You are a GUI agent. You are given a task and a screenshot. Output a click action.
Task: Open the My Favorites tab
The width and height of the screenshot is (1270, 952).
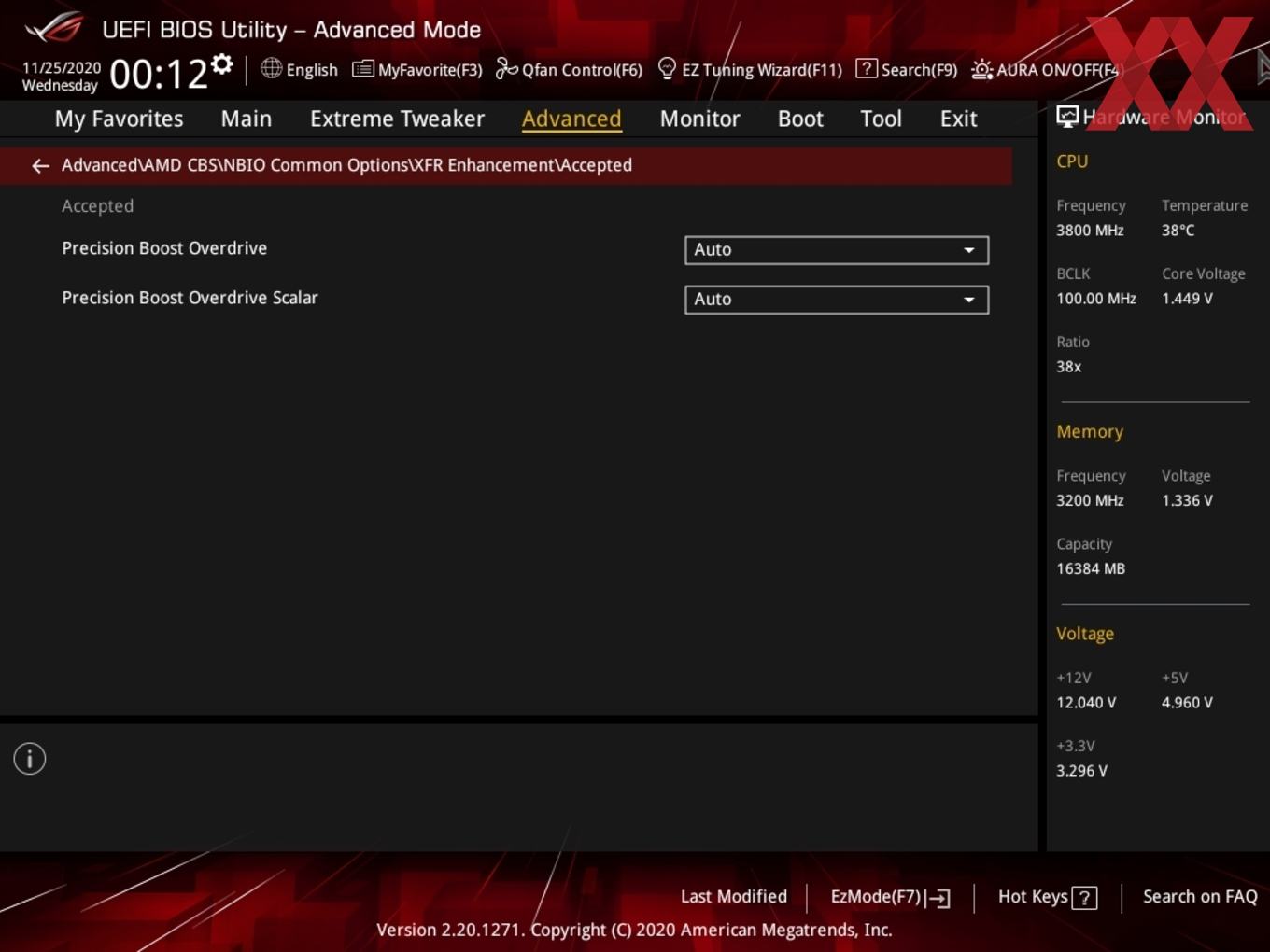click(119, 119)
